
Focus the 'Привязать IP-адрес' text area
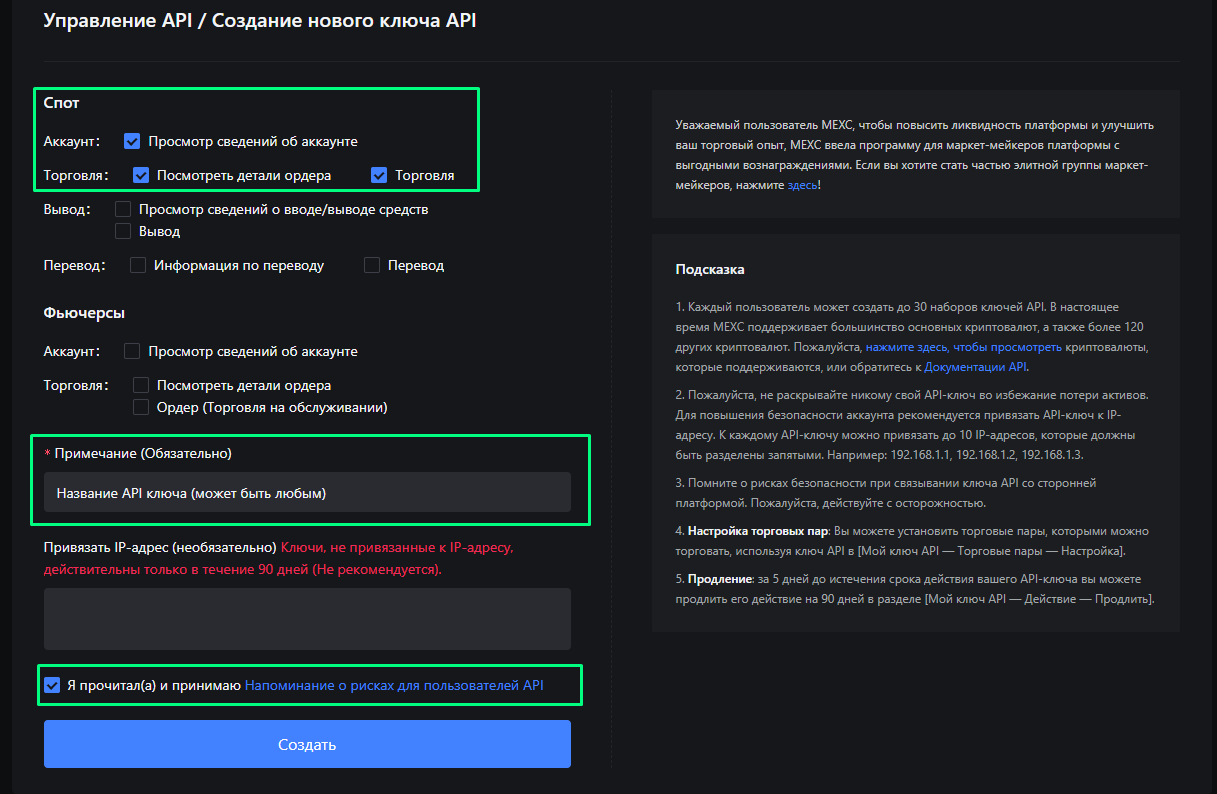click(307, 619)
